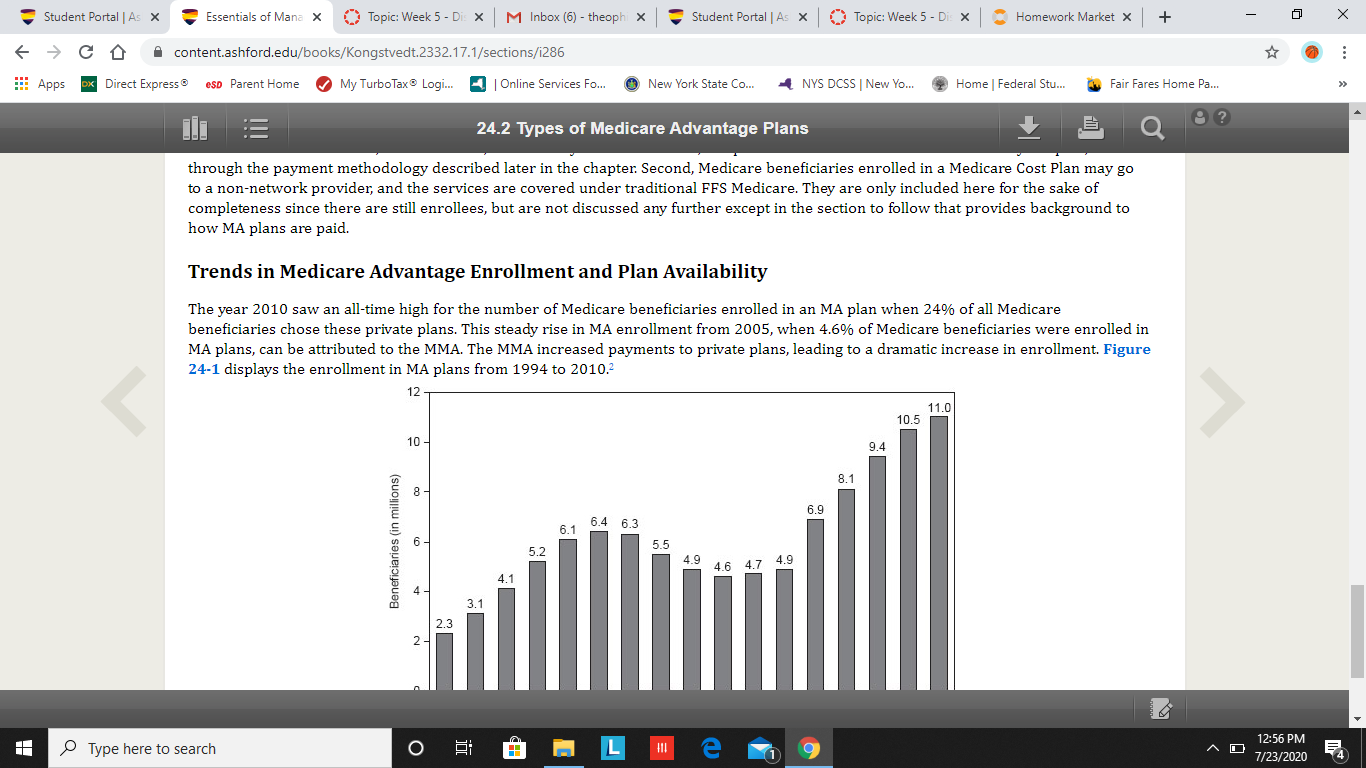Show hidden system tray icons
The image size is (1366, 768).
[x=1213, y=749]
